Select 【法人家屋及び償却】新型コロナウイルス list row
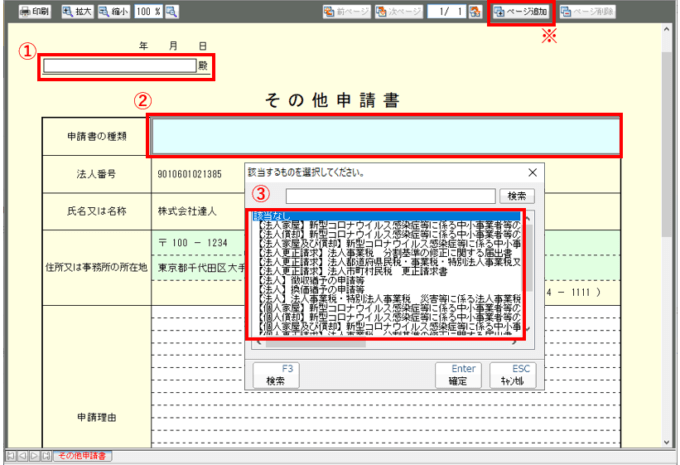680x465 pixels. [386, 244]
